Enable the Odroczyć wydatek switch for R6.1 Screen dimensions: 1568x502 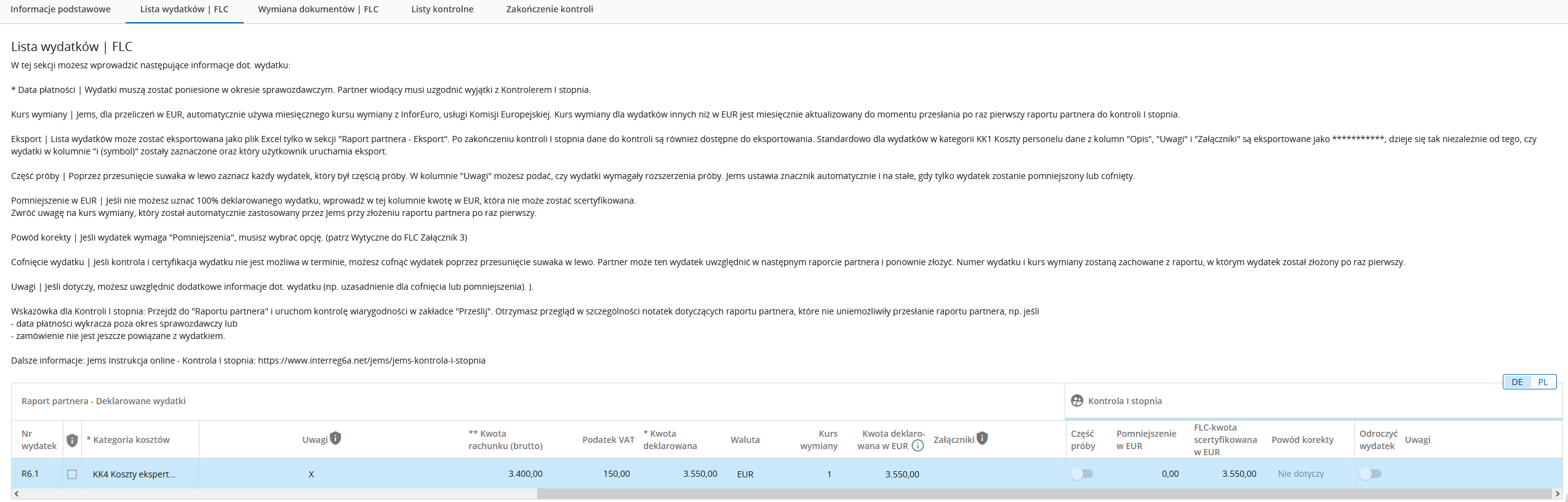tap(1370, 474)
